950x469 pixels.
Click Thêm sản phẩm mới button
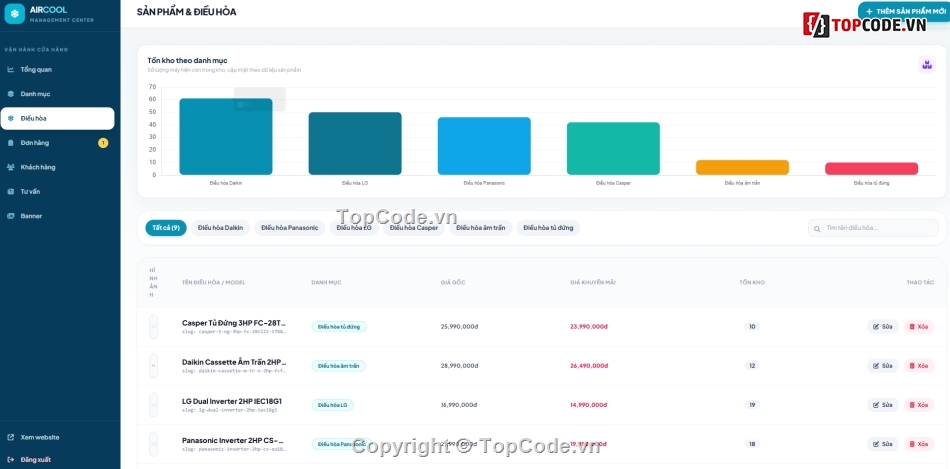[904, 12]
